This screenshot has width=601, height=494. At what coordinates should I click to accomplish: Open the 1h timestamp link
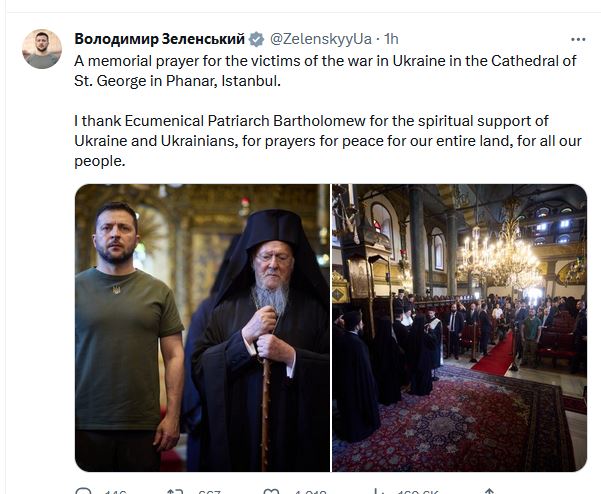[390, 39]
